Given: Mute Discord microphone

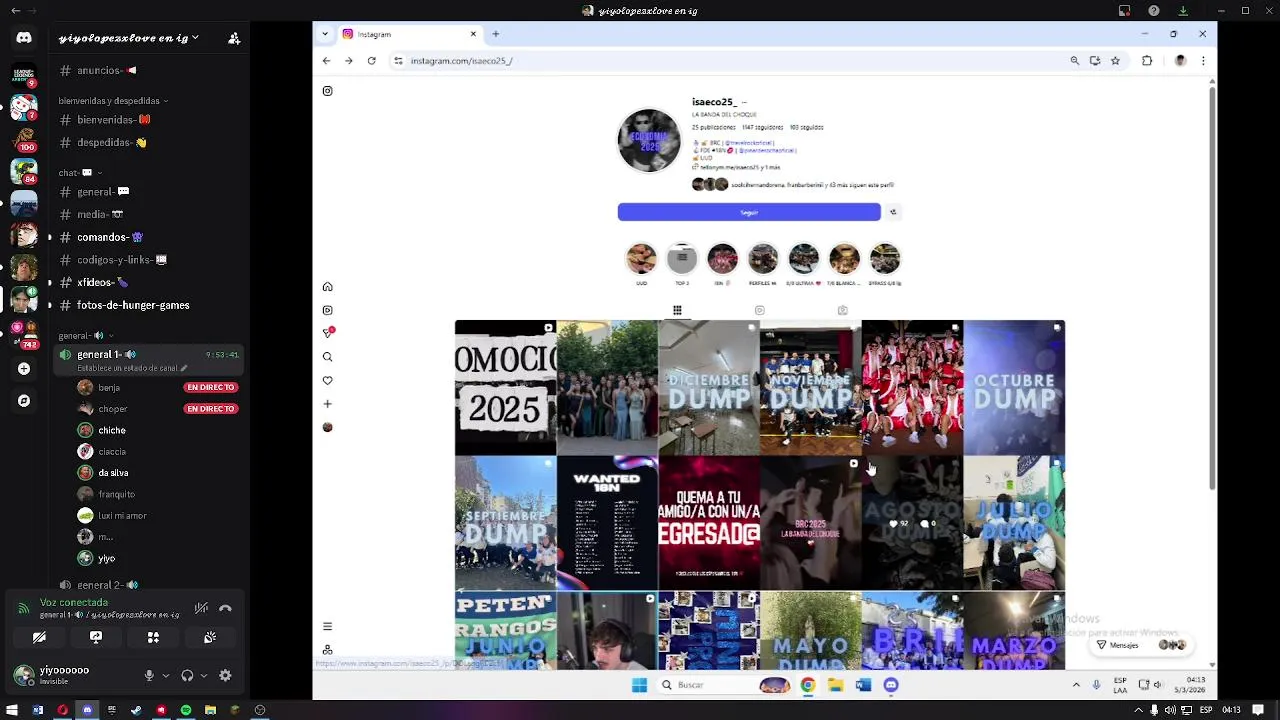Looking at the screenshot, I should coord(149,675).
